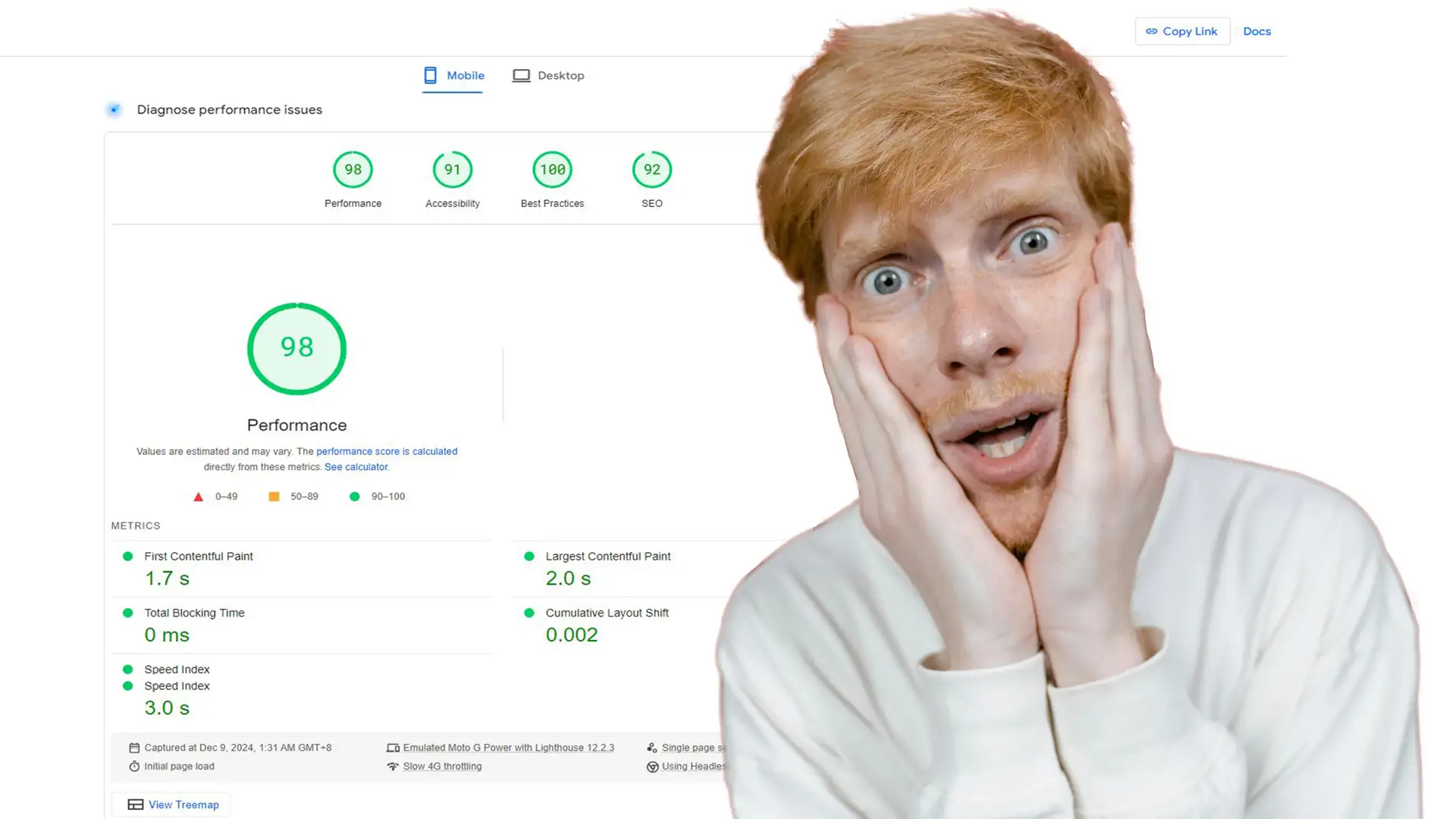Click the SEO score 92 gauge
This screenshot has width=1456, height=819.
coord(651,170)
